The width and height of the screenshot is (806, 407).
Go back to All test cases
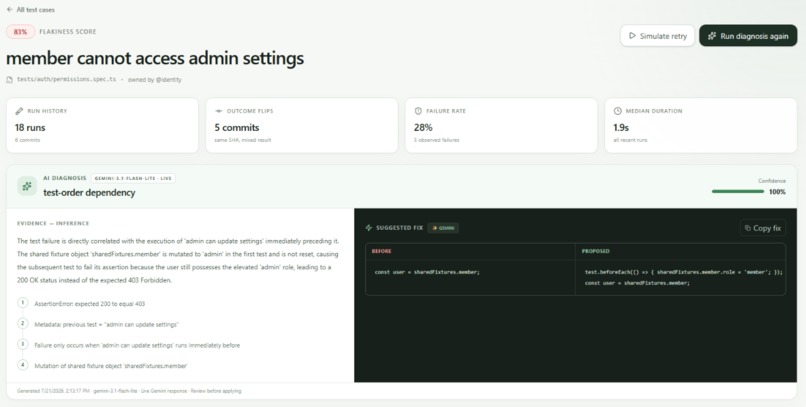[30, 9]
